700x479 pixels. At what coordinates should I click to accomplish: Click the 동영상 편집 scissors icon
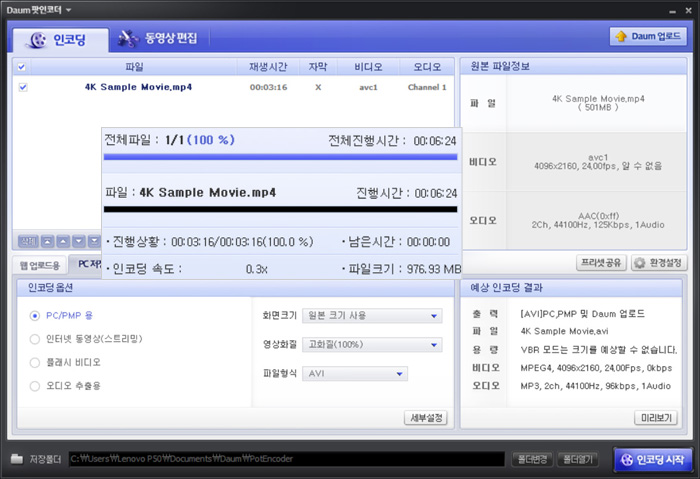coord(127,40)
